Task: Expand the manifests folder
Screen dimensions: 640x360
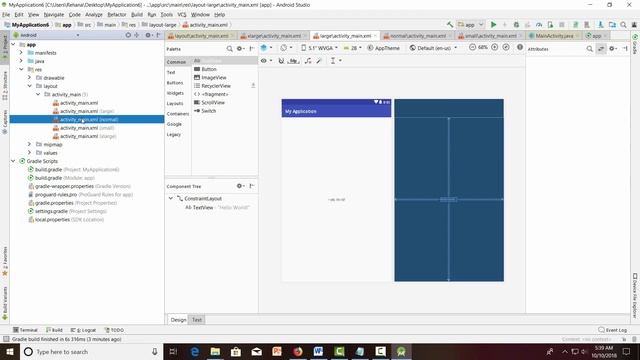Action: click(21, 53)
